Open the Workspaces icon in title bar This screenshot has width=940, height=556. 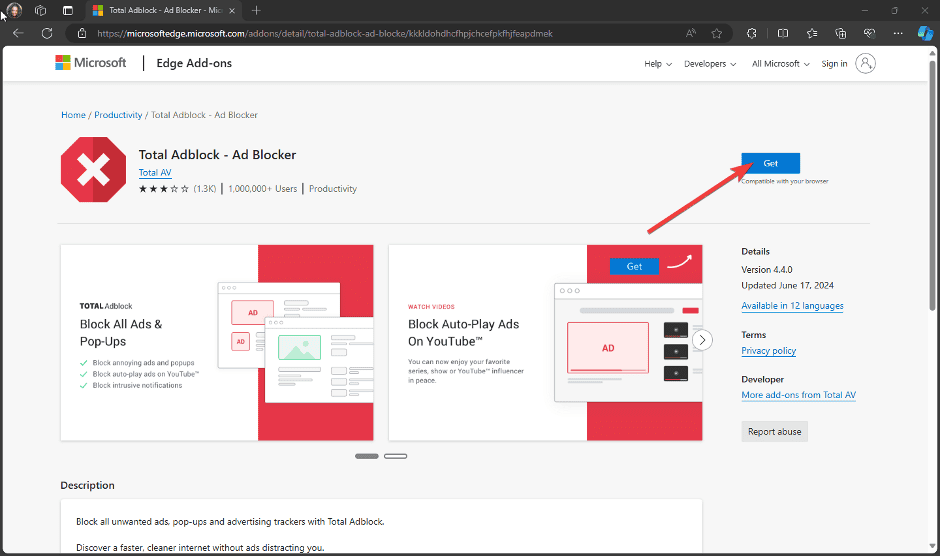pyautogui.click(x=41, y=10)
